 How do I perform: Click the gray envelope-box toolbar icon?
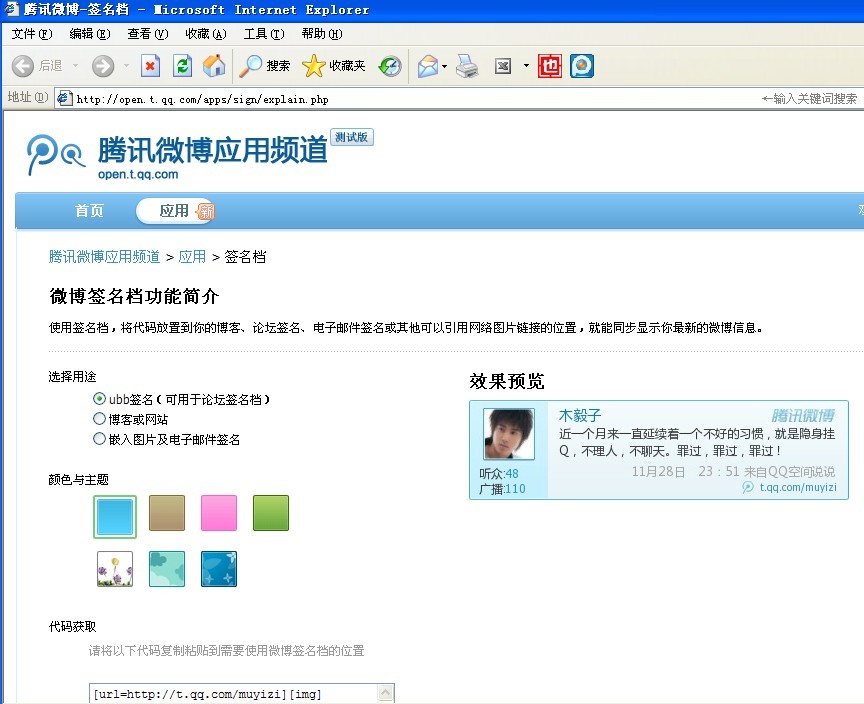pos(503,66)
